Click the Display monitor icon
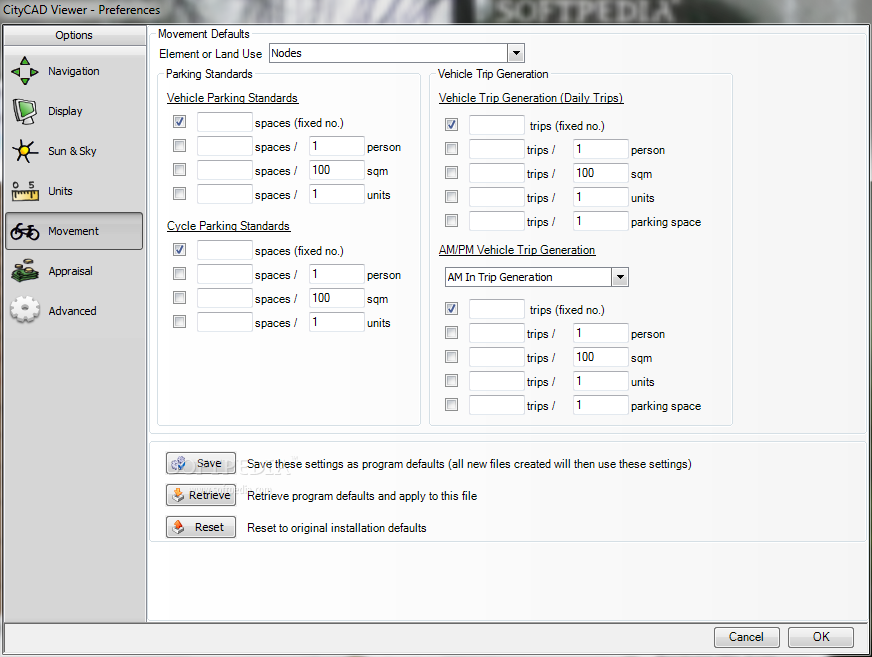Image resolution: width=872 pixels, height=657 pixels. click(x=24, y=111)
